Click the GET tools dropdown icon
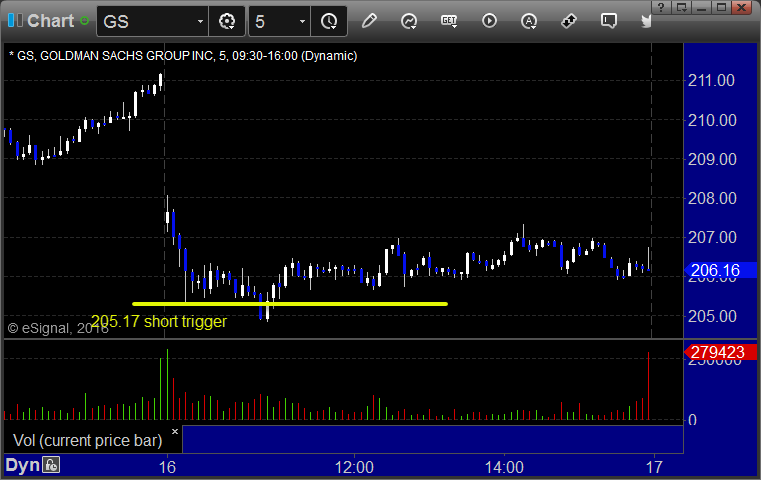This screenshot has height=480, width=761. [449, 21]
